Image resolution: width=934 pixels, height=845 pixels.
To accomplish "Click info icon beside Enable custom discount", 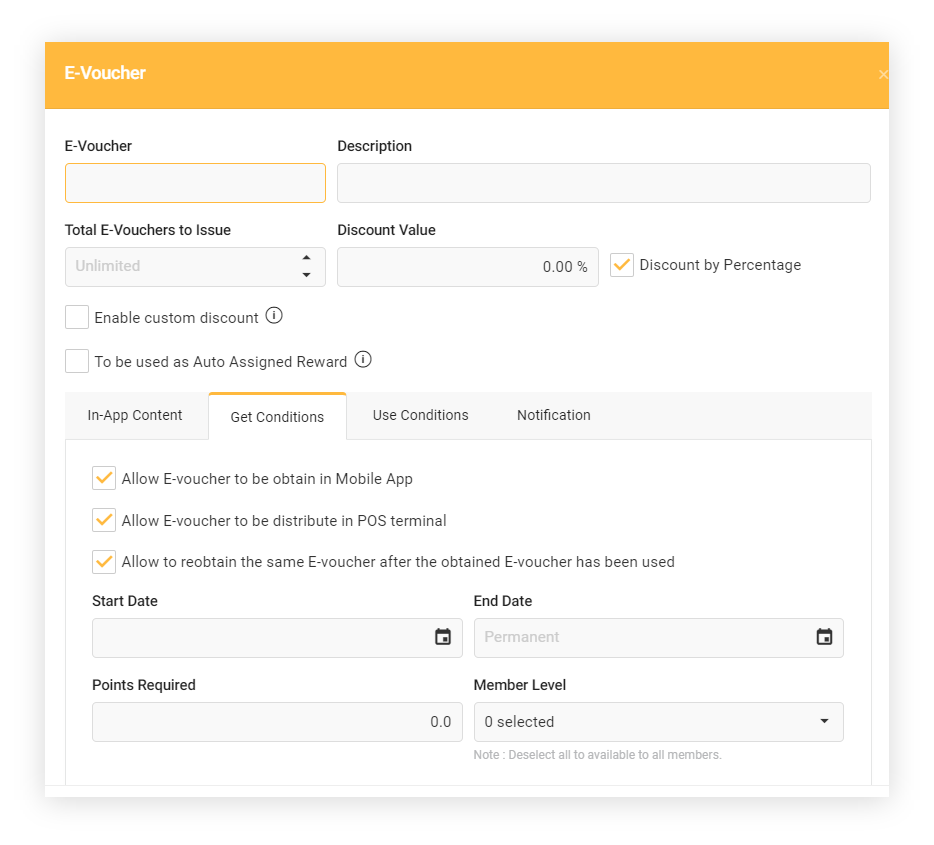I will pyautogui.click(x=274, y=316).
